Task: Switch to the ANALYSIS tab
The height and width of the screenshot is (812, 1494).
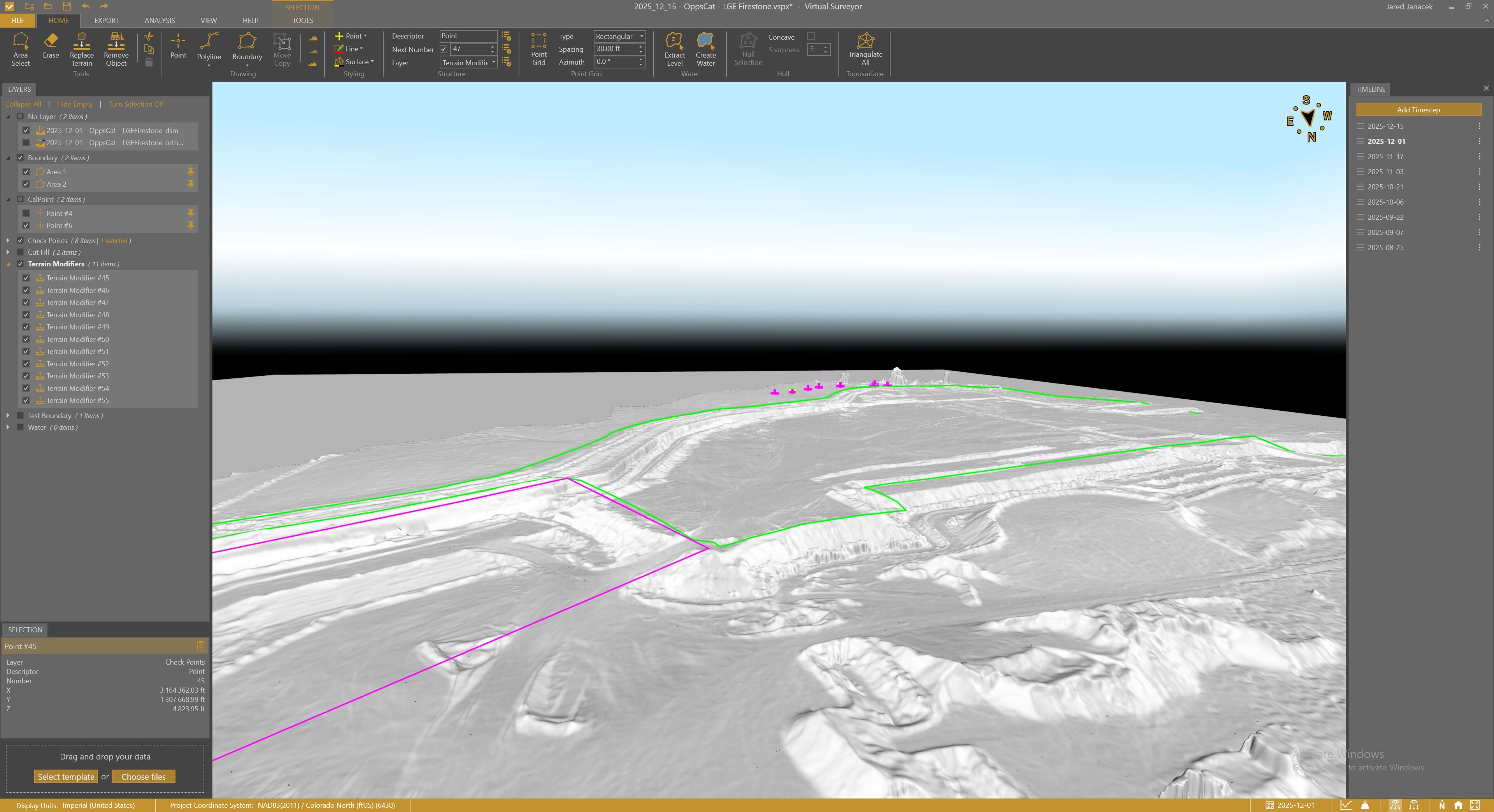Action: (x=160, y=20)
